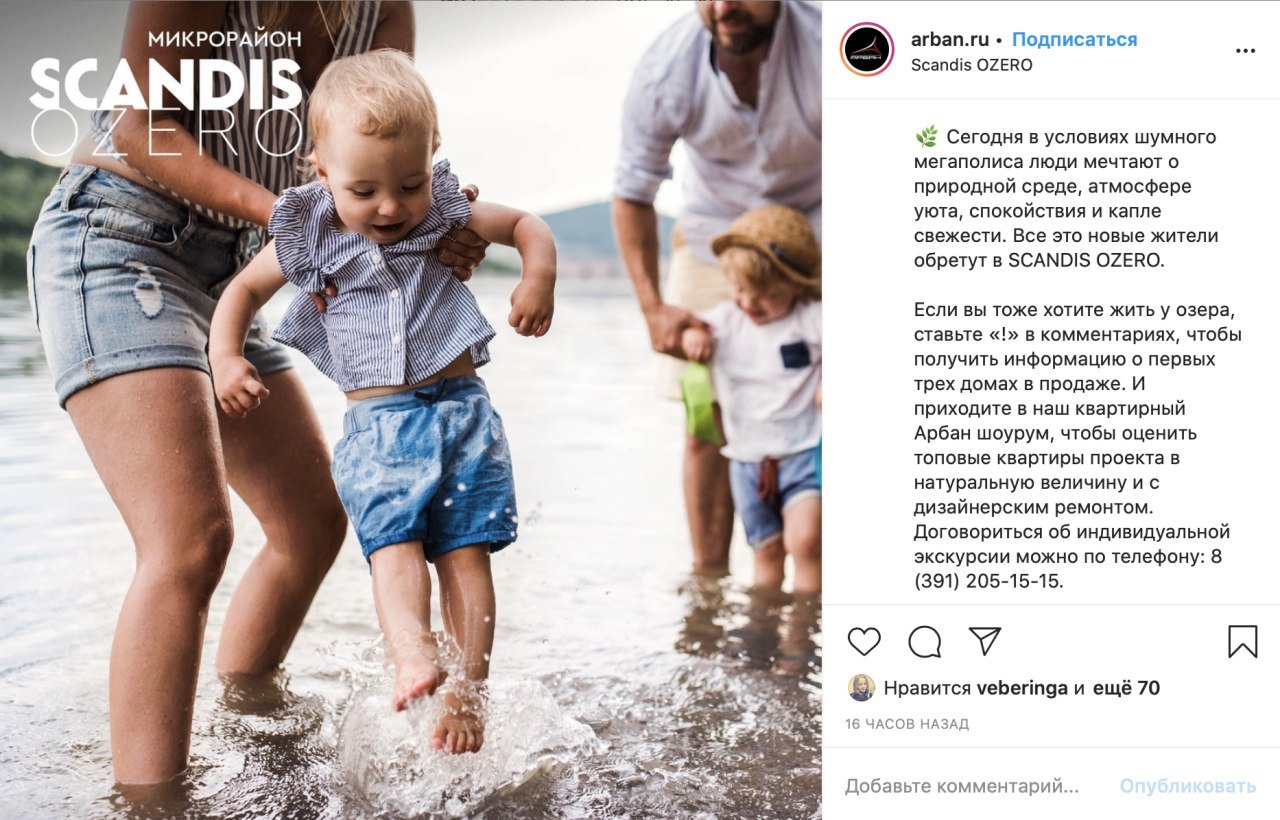Viewport: 1280px width, 820px height.
Task: Click the main post photo of toddler
Action: [411, 410]
